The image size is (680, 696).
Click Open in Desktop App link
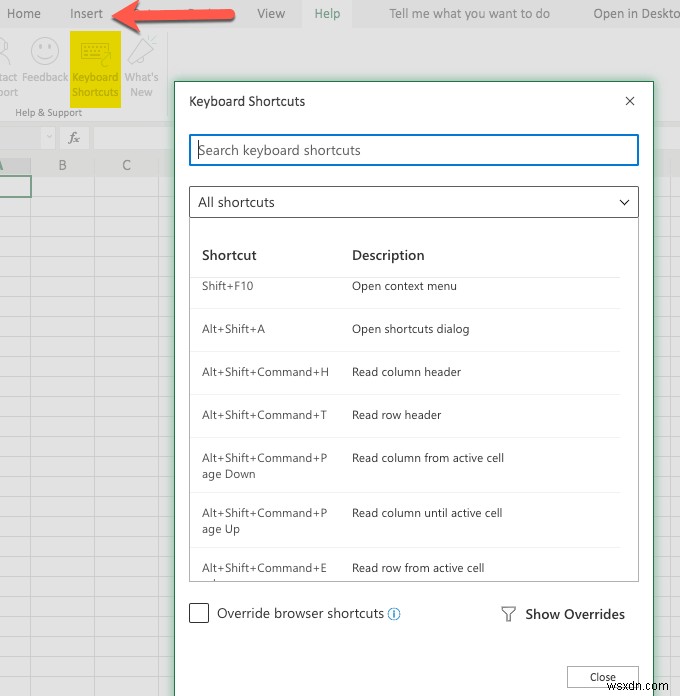tap(637, 14)
